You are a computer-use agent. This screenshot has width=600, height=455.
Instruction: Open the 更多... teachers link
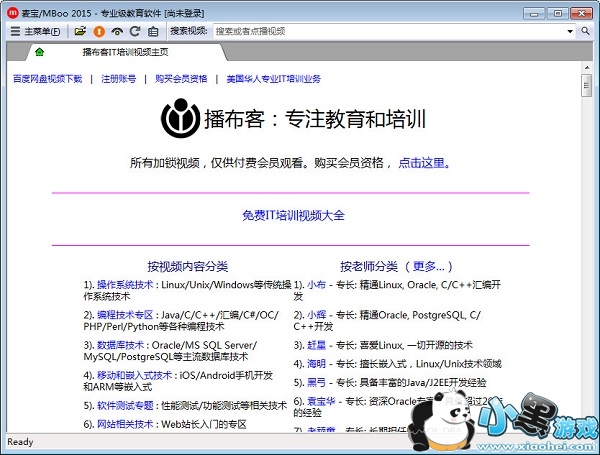429,266
